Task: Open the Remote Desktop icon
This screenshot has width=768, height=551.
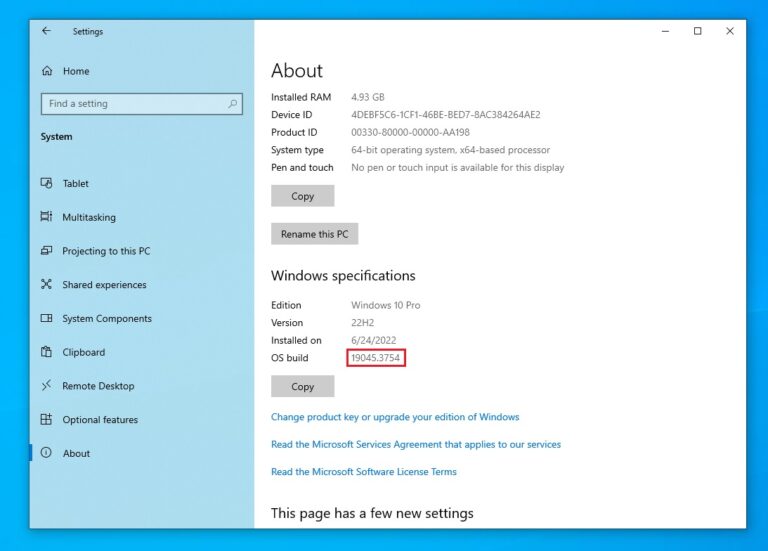Action: pos(46,386)
